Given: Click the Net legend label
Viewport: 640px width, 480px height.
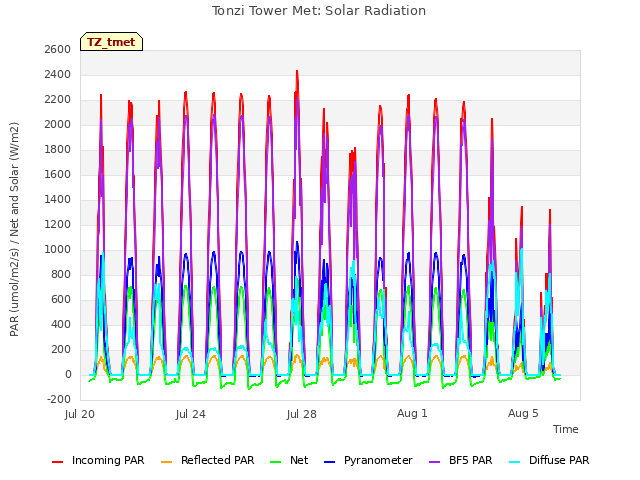Looking at the screenshot, I should [299, 460].
